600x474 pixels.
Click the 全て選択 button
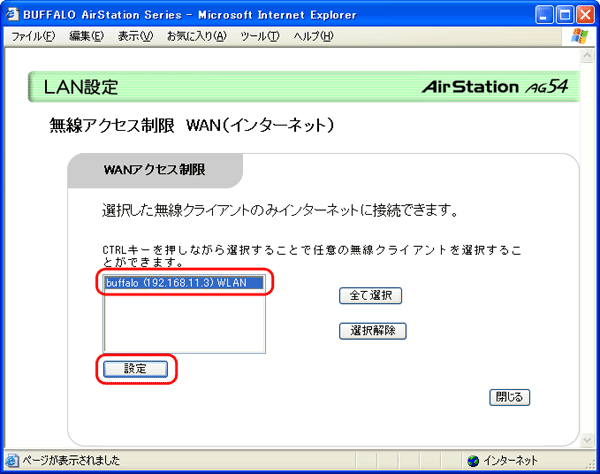pyautogui.click(x=370, y=295)
